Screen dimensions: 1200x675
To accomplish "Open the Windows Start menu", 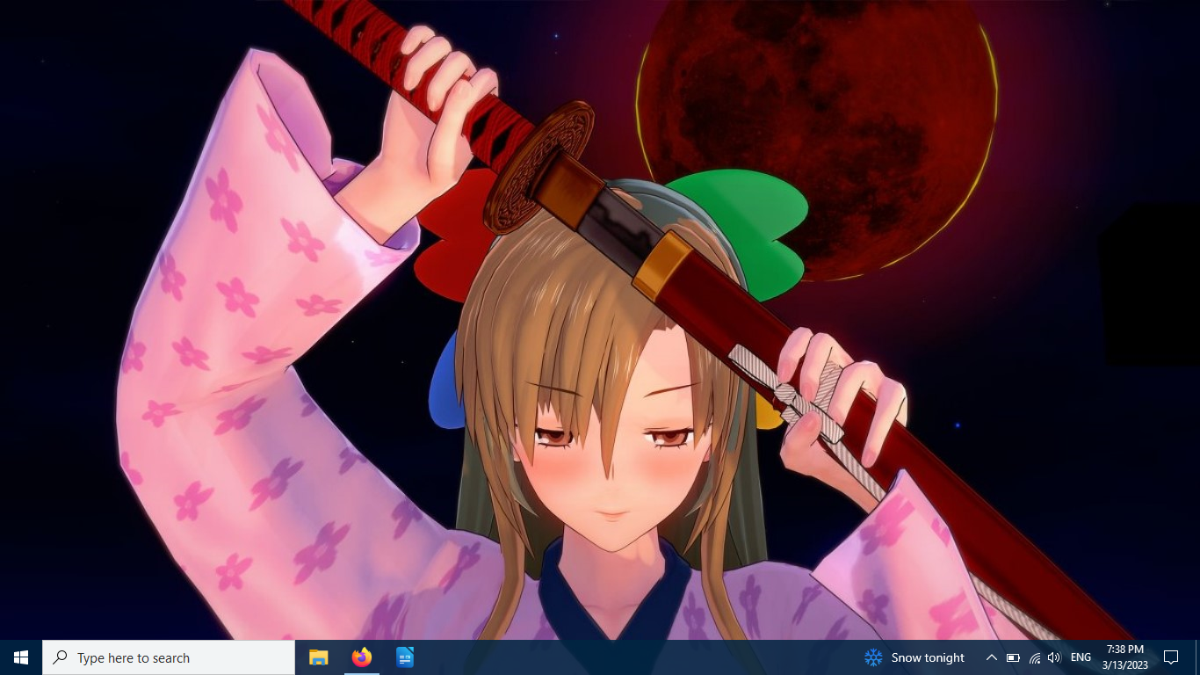I will click(21, 657).
